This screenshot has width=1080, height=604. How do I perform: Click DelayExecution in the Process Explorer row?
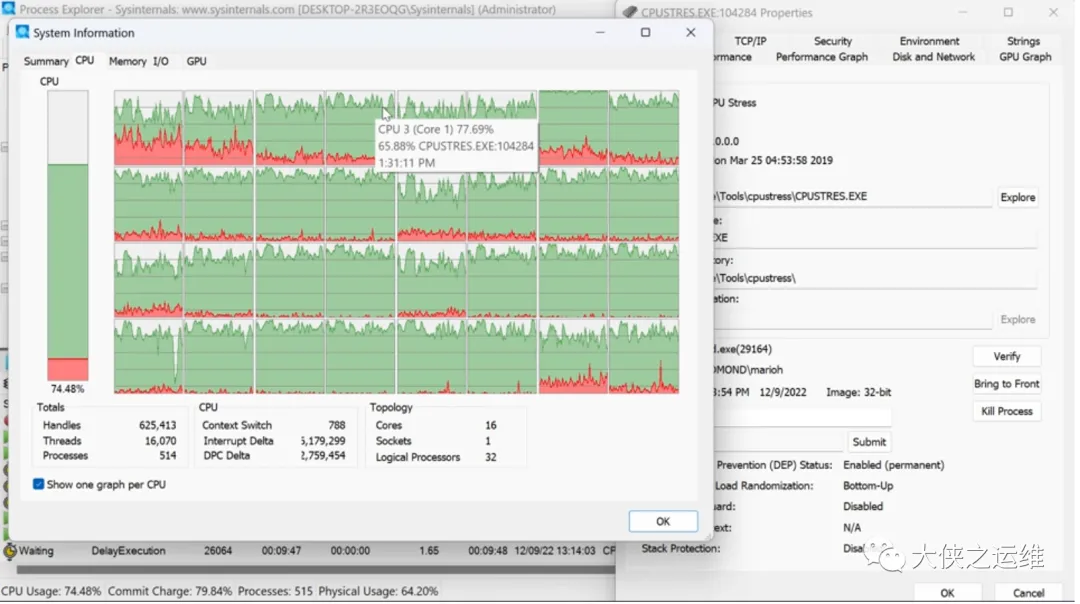(129, 552)
